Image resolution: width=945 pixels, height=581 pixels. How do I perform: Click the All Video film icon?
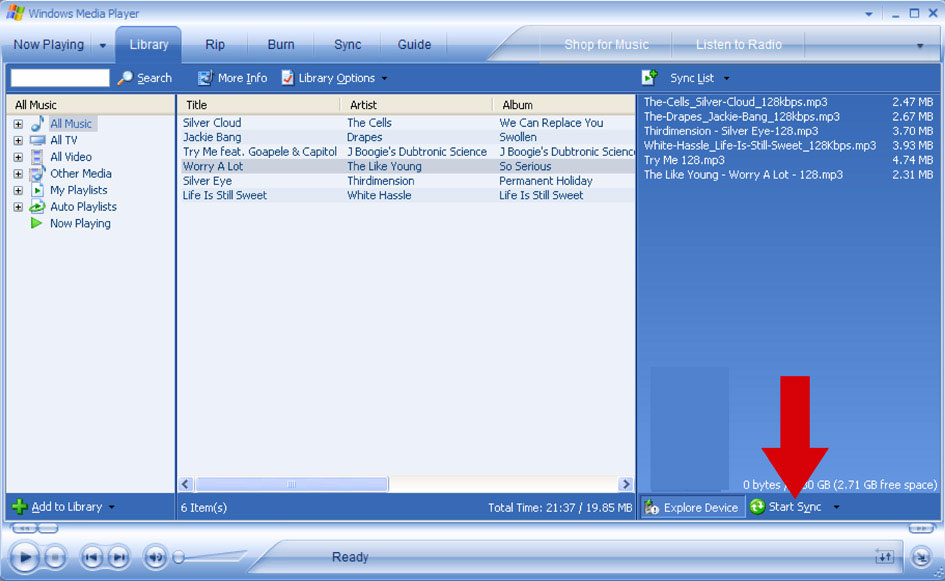[x=37, y=157]
